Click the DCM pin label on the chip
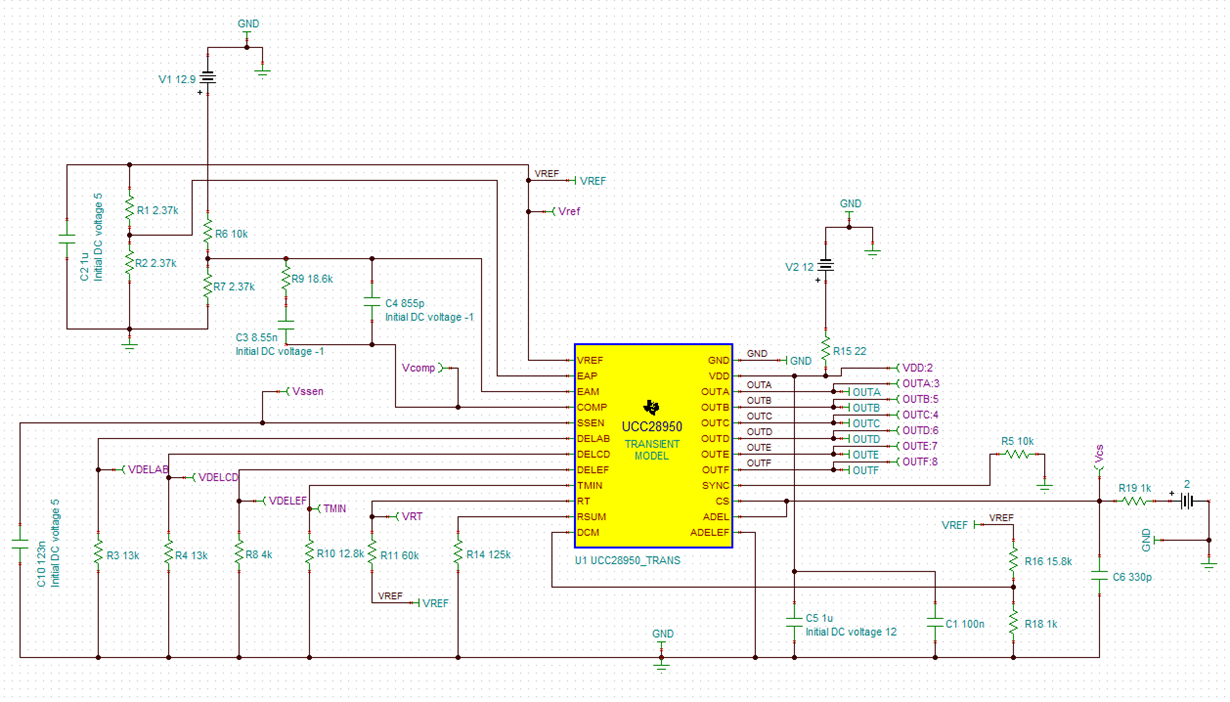Viewport: 1230px width, 702px height. tap(588, 532)
